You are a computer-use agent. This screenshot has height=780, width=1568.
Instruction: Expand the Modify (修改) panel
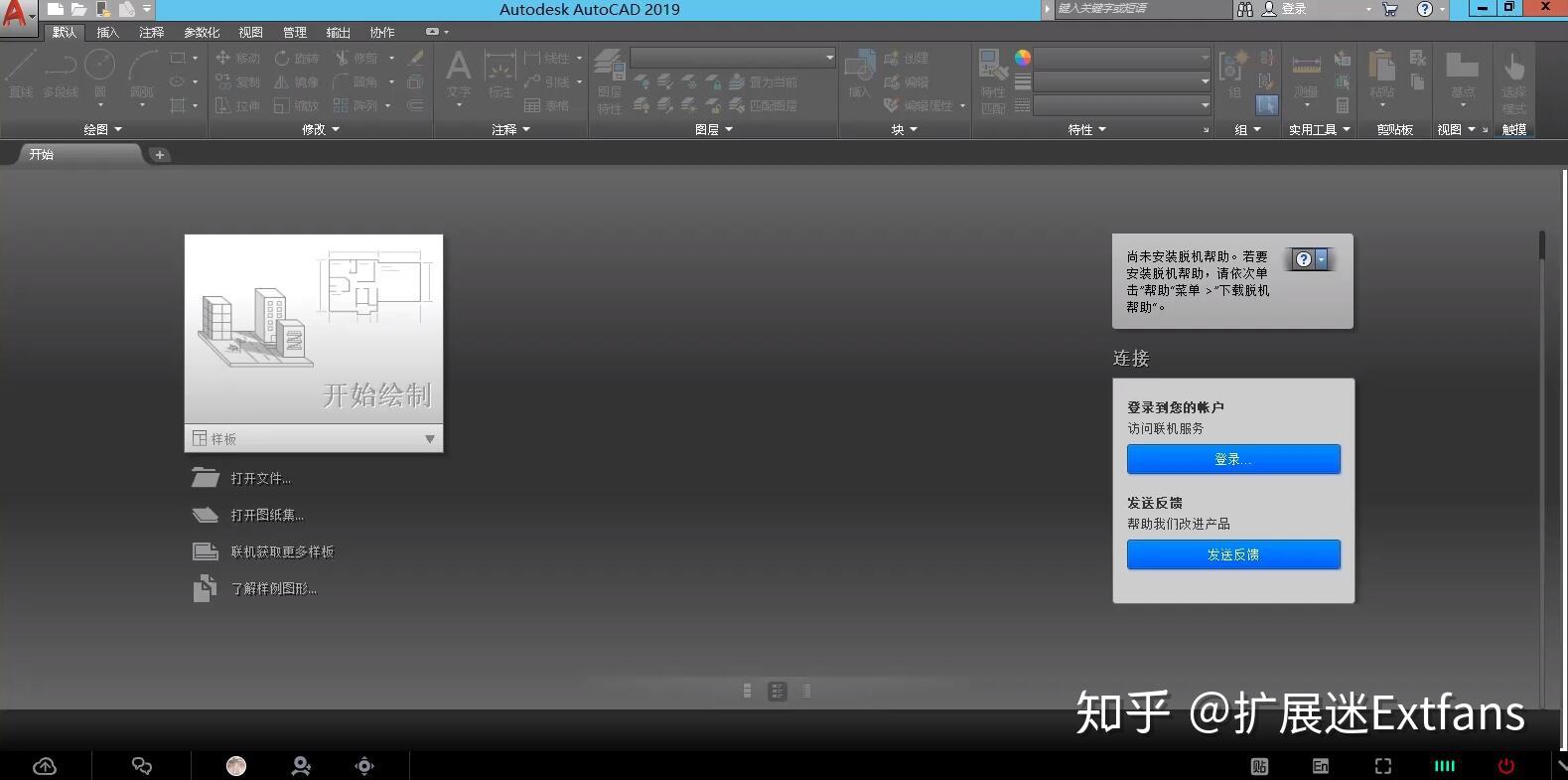click(x=321, y=129)
